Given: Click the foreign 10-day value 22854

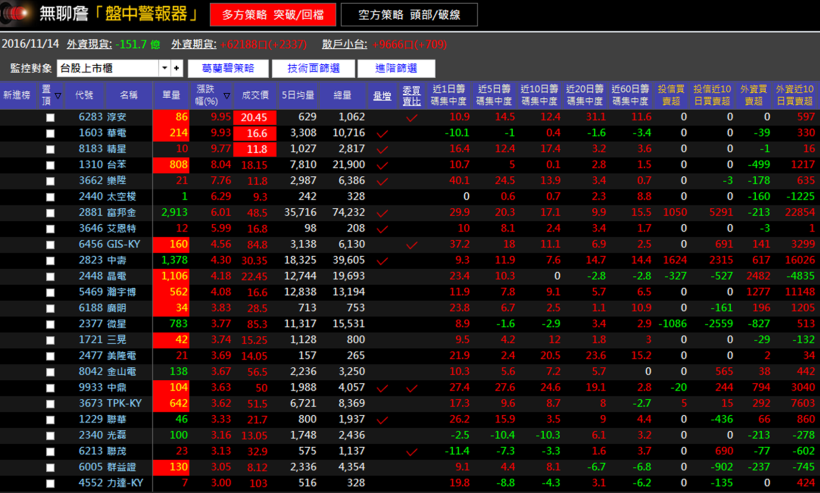Looking at the screenshot, I should point(800,213).
